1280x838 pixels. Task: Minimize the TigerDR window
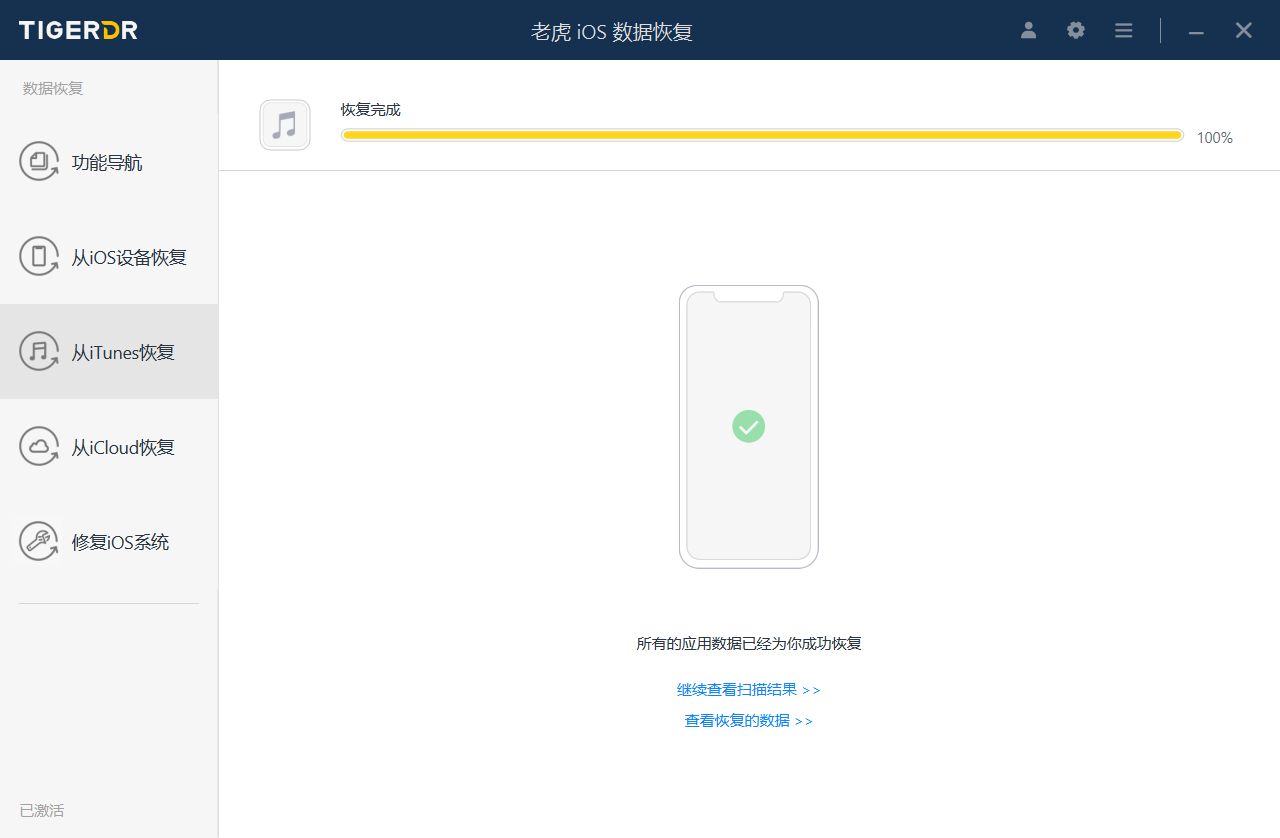(1196, 31)
